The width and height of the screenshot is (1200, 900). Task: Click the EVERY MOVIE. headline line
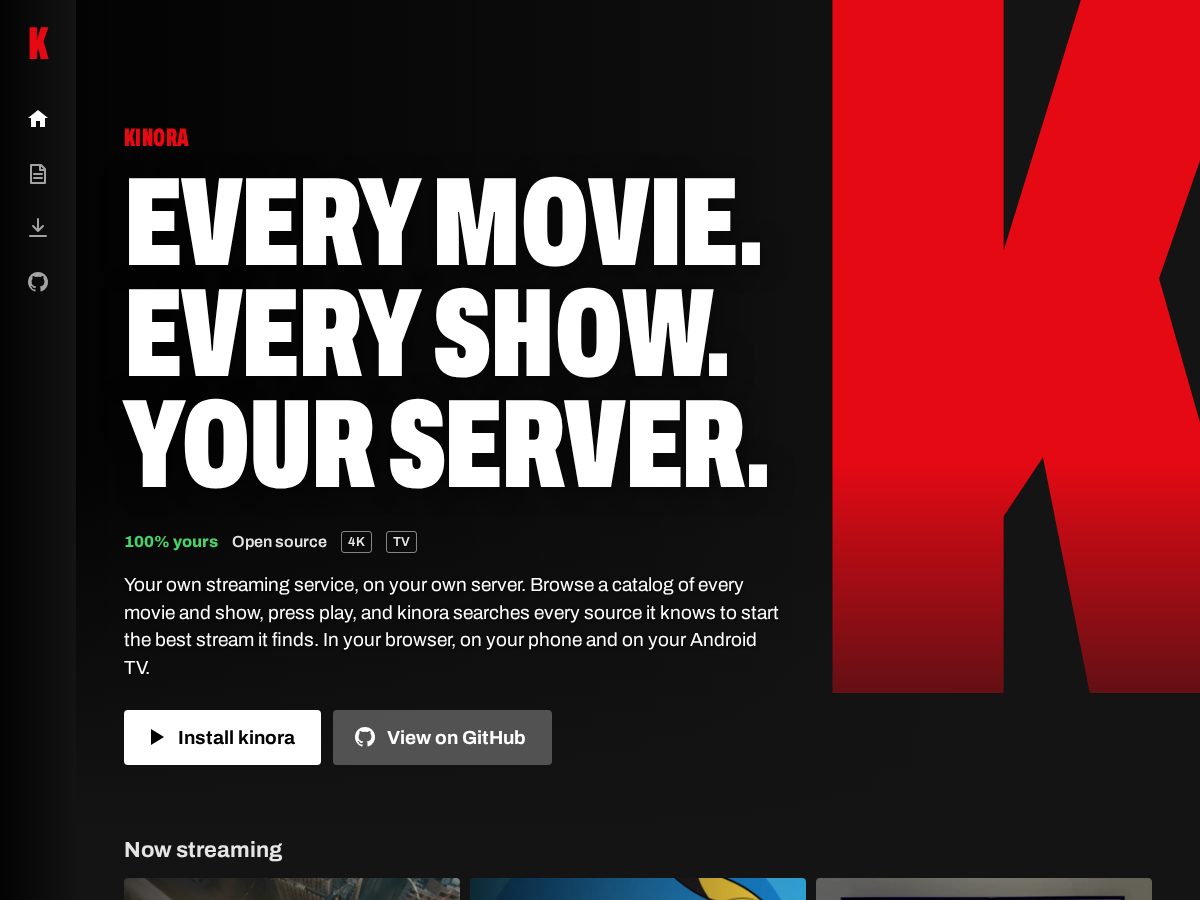point(443,223)
